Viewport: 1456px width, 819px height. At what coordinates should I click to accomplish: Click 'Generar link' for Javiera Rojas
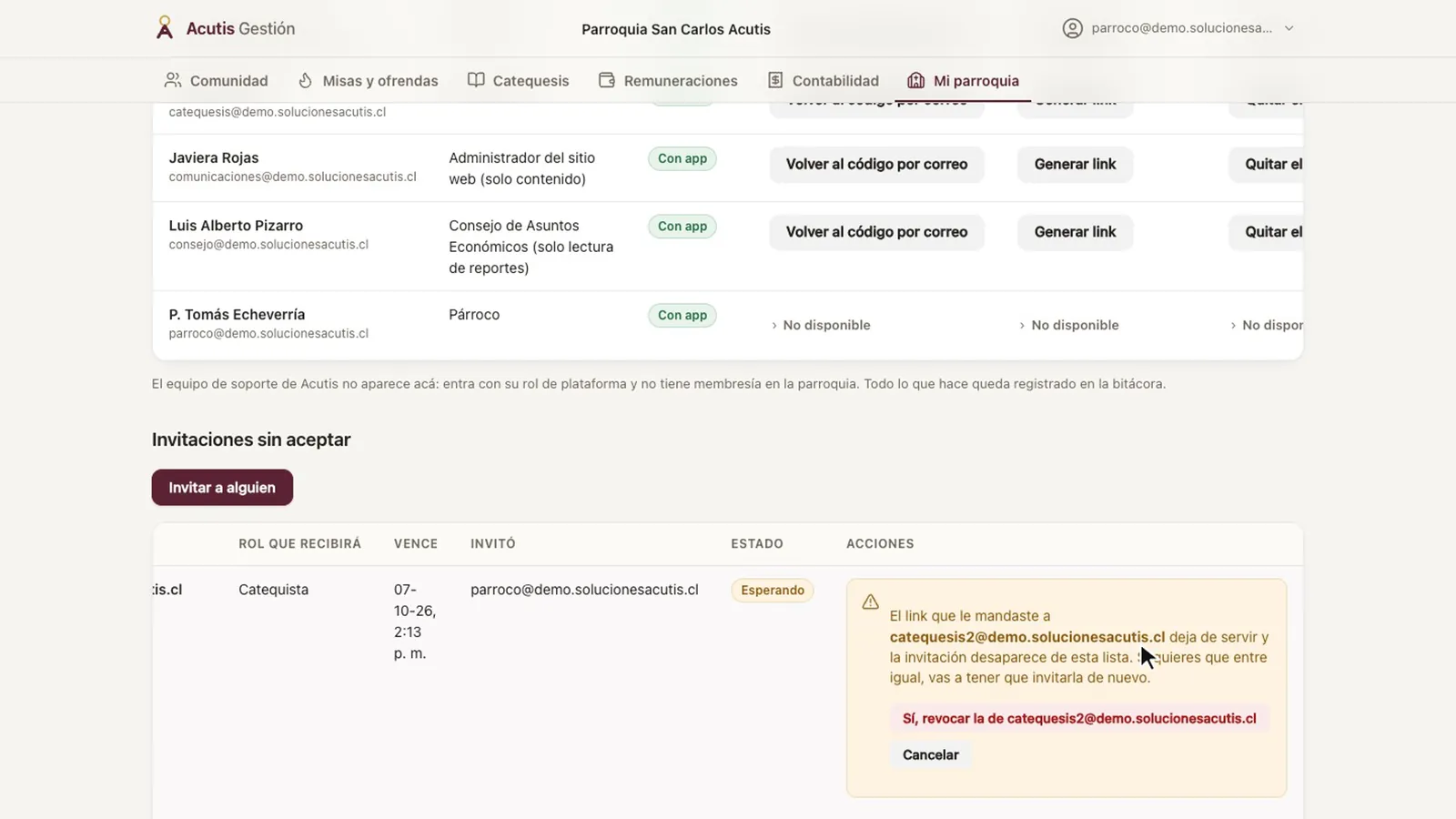(x=1075, y=165)
